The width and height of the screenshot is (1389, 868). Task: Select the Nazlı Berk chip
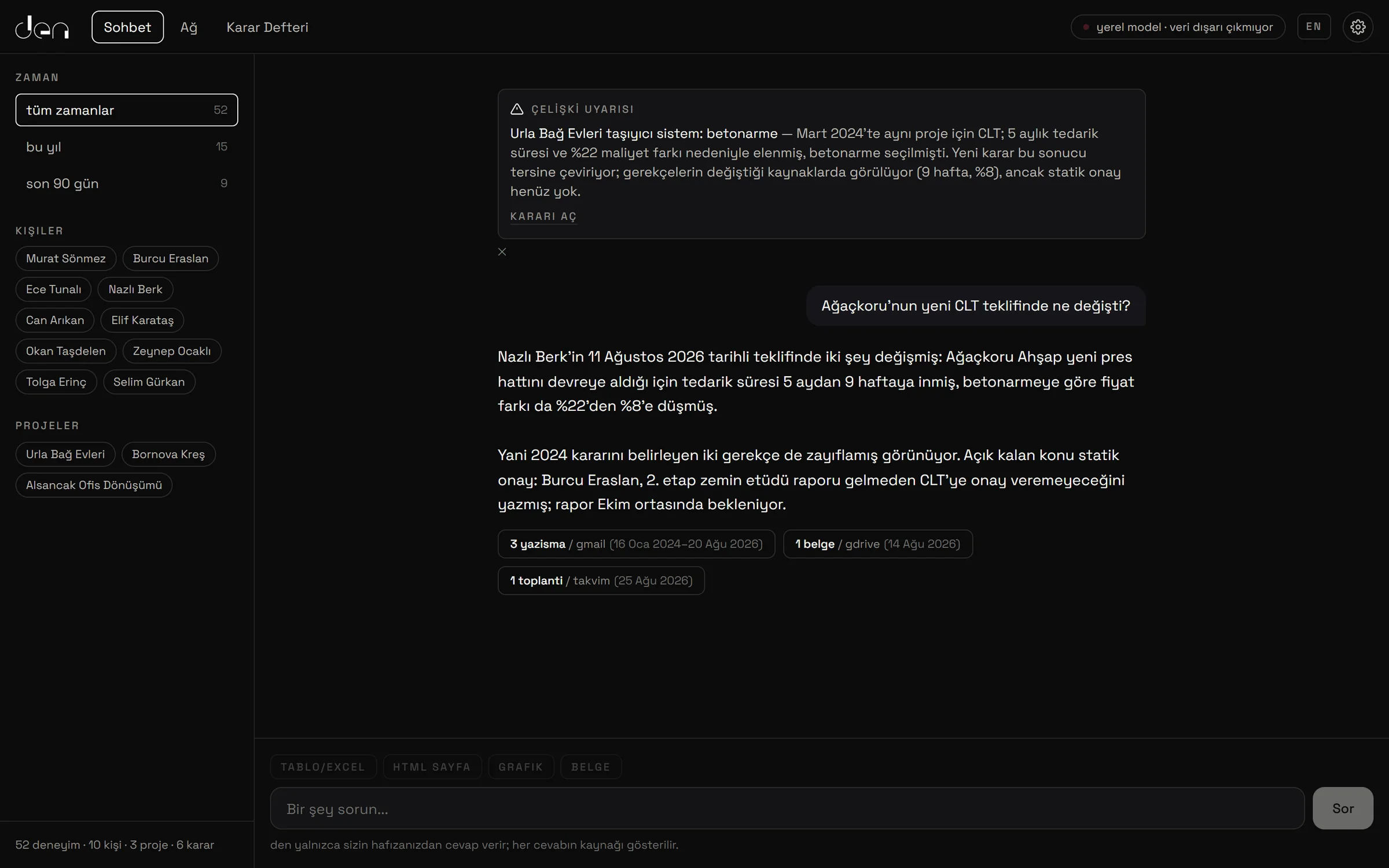135,289
